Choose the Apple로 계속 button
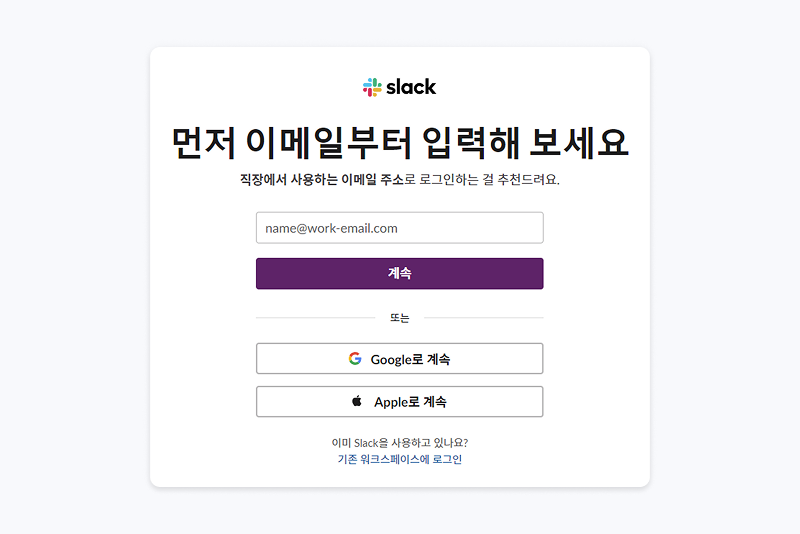800x534 pixels. coord(399,402)
